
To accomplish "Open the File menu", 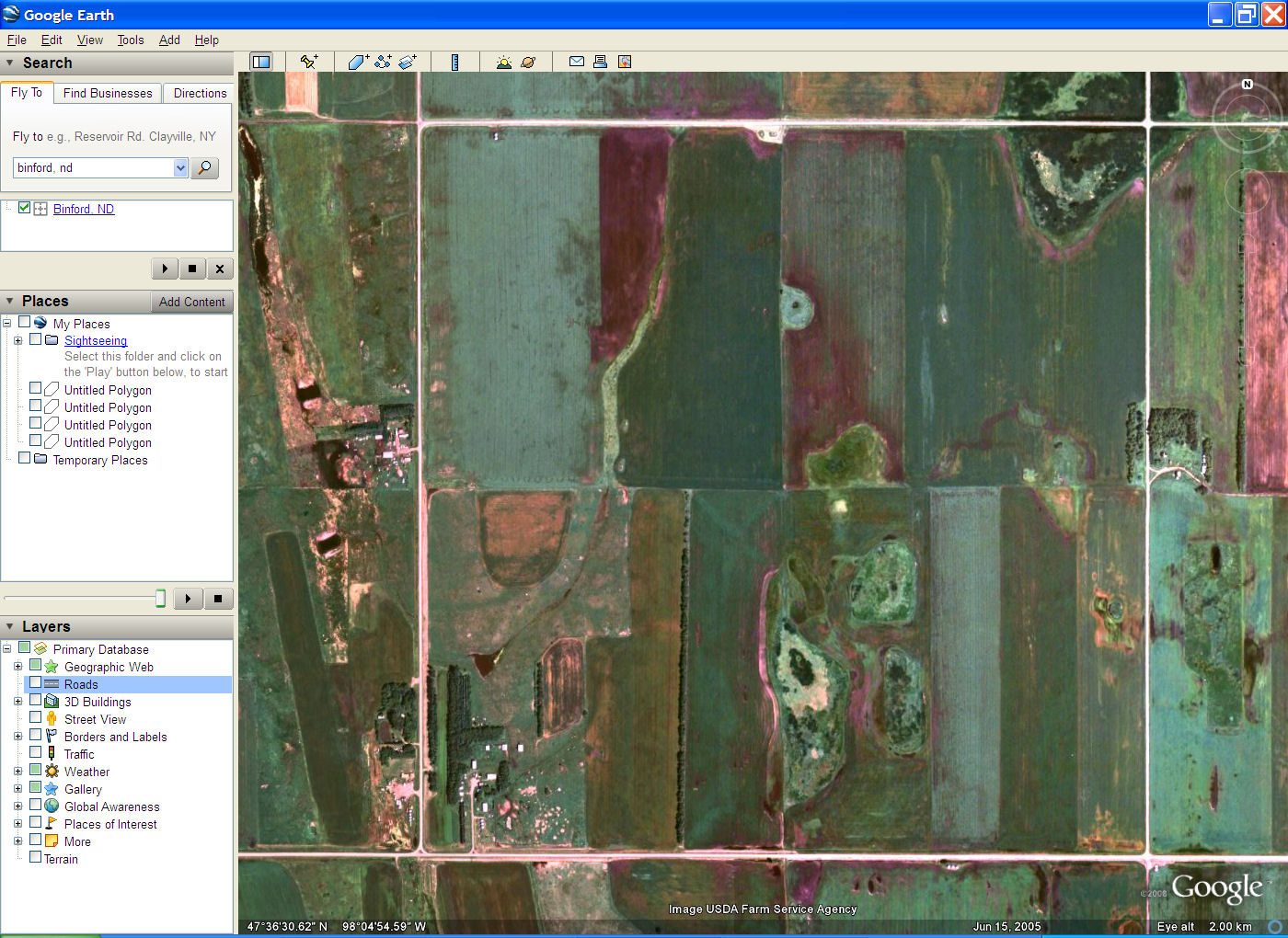I will point(17,40).
